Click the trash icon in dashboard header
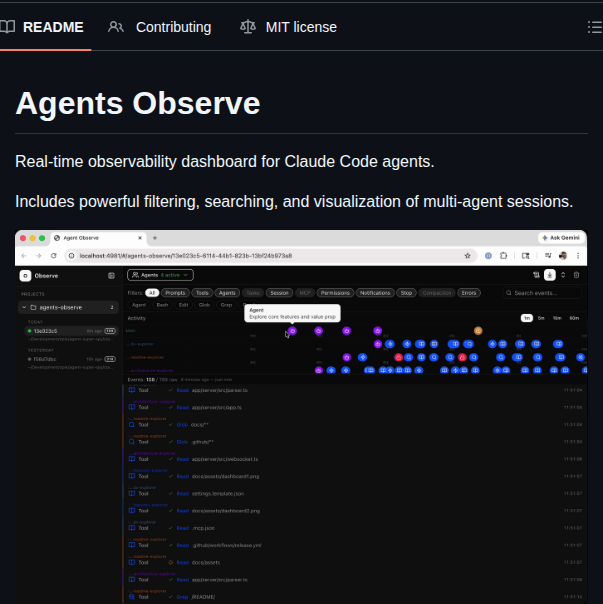The height and width of the screenshot is (604, 603). [x=576, y=275]
